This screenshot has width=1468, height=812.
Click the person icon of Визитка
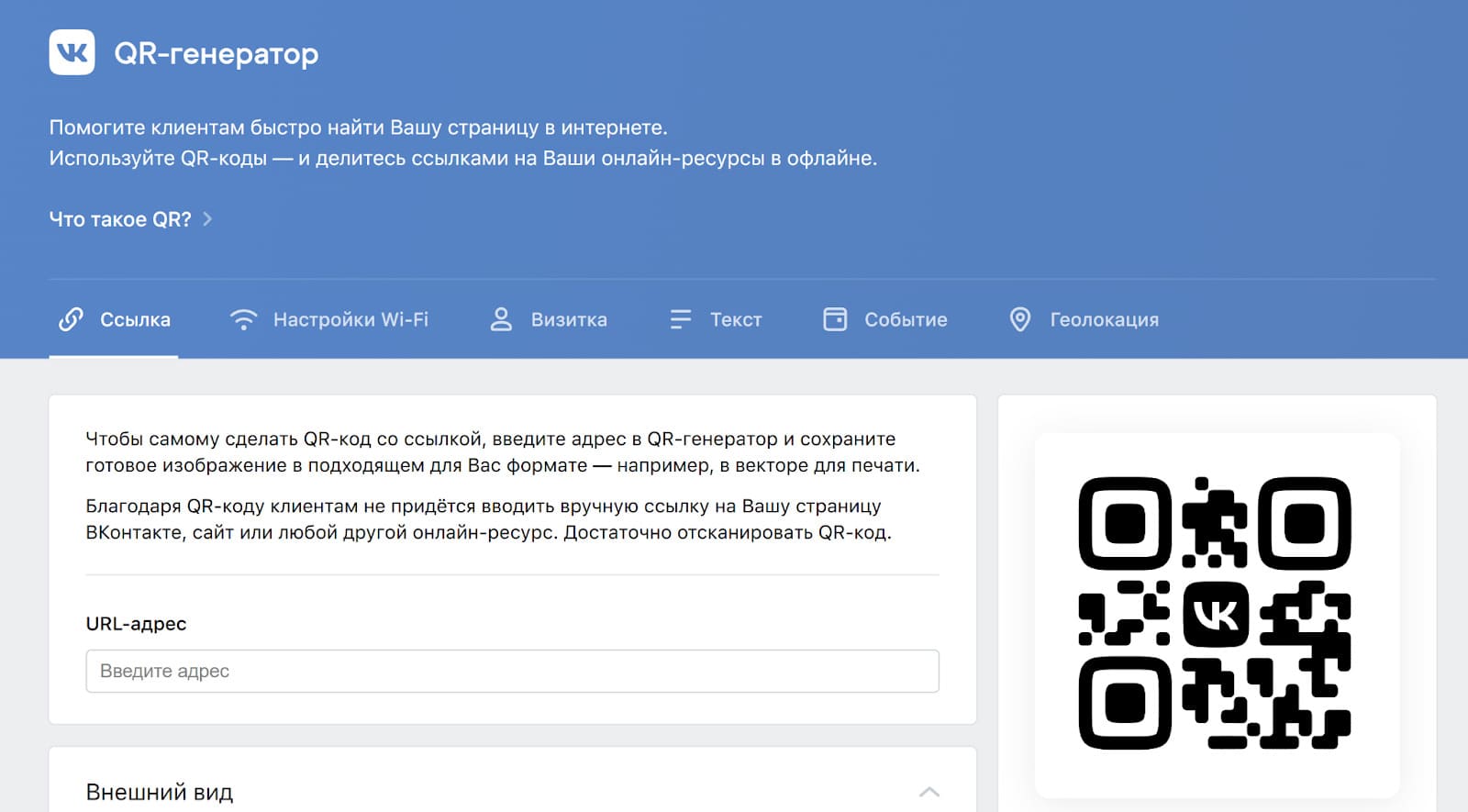(x=501, y=319)
